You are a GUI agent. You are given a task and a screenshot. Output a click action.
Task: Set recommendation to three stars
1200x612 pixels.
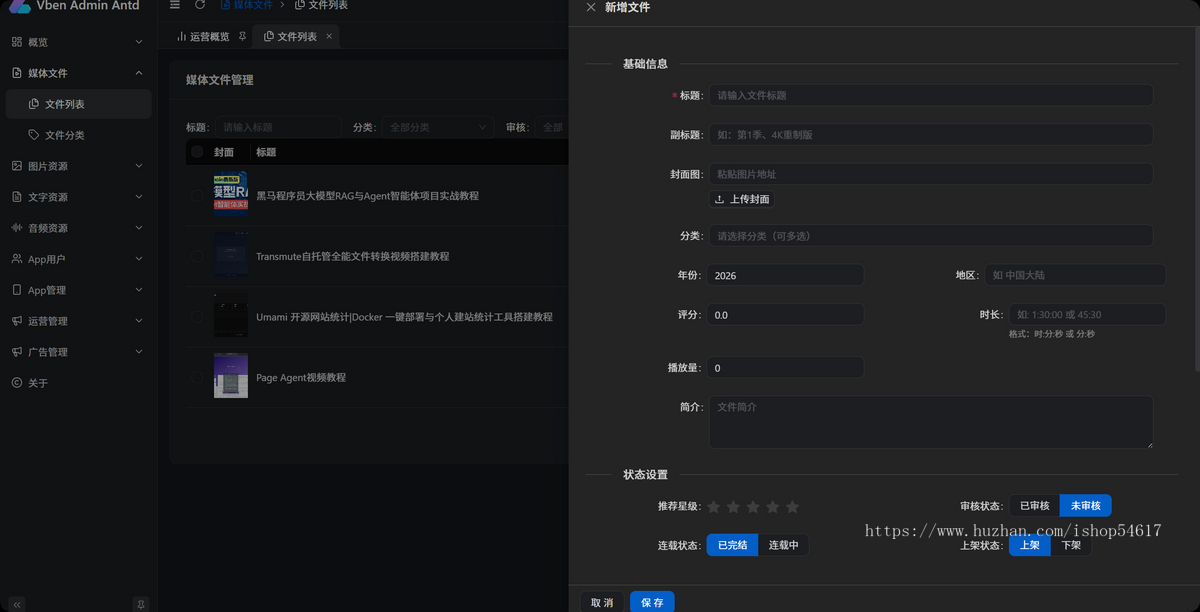[x=753, y=507]
